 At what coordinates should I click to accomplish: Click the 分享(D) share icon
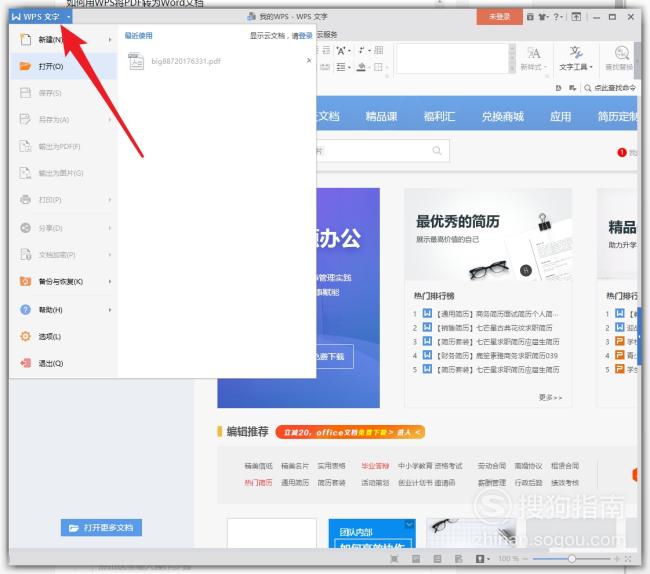click(x=25, y=228)
